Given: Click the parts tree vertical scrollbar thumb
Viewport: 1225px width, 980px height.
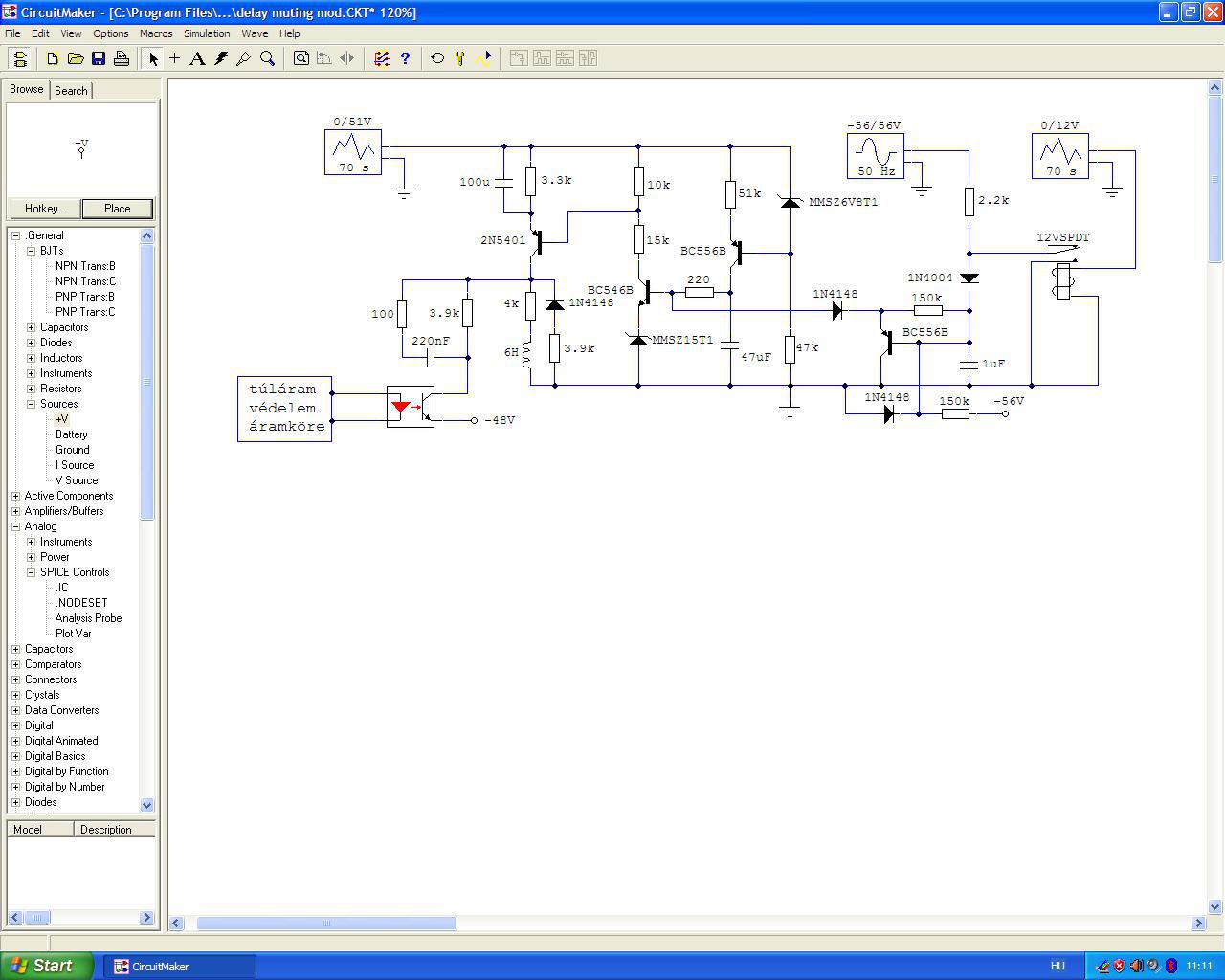Looking at the screenshot, I should point(147,382).
